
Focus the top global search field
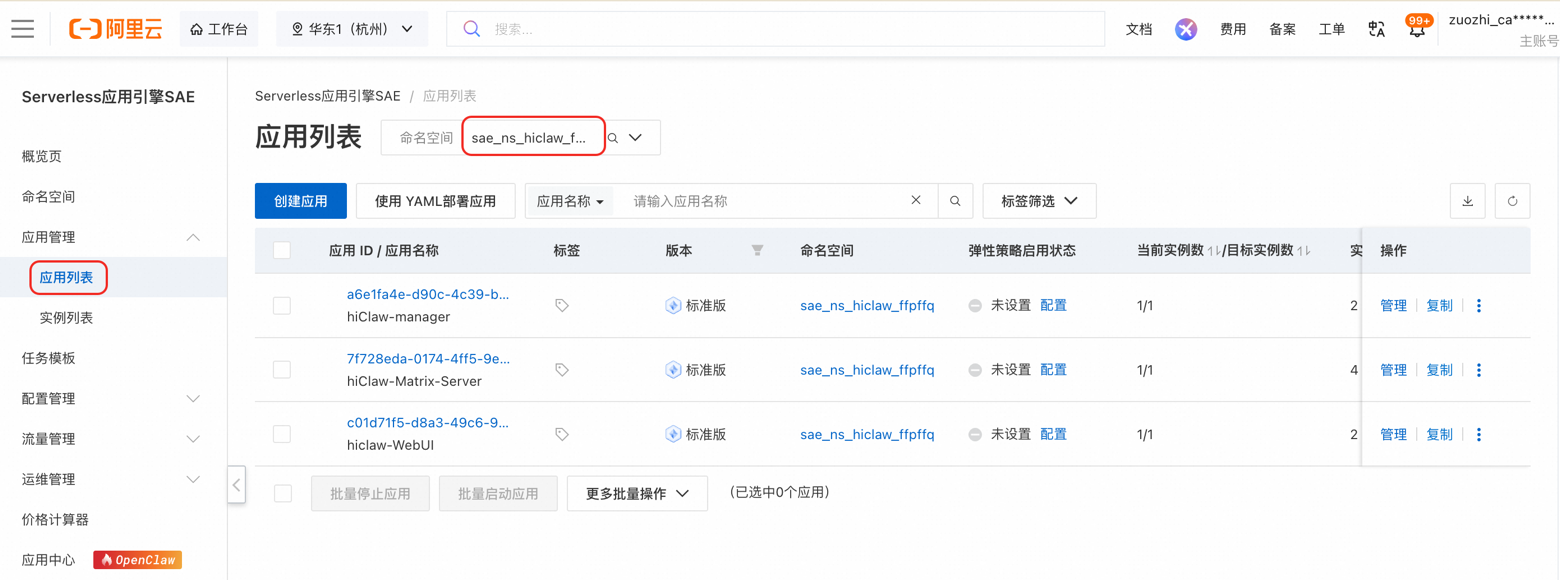[x=775, y=29]
